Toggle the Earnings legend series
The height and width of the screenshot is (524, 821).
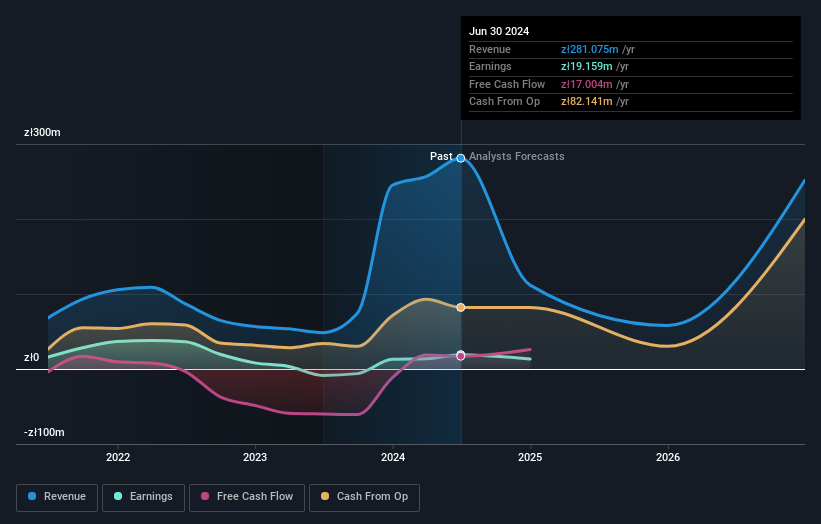143,497
